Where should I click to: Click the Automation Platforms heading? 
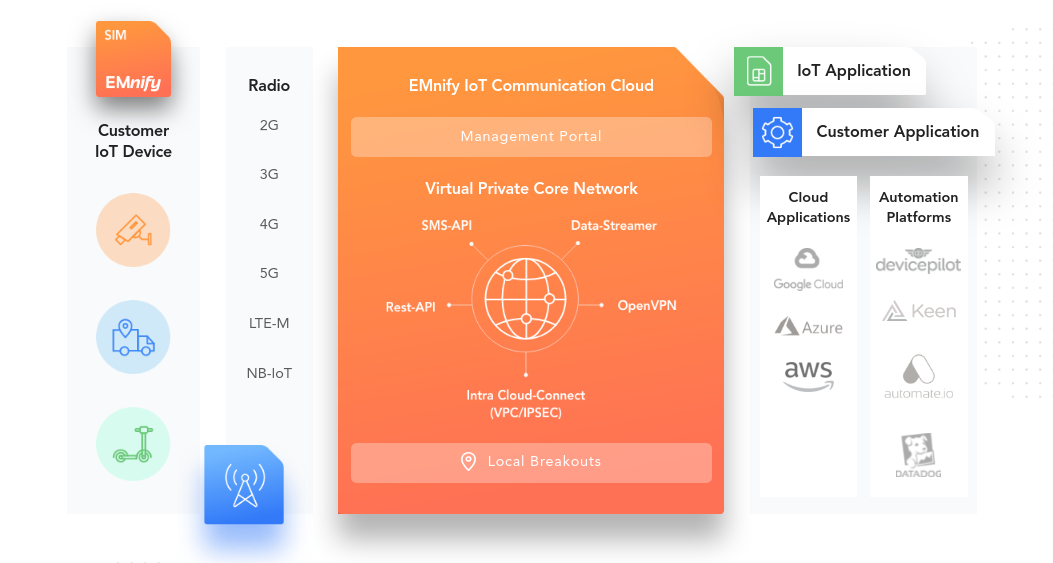919,207
